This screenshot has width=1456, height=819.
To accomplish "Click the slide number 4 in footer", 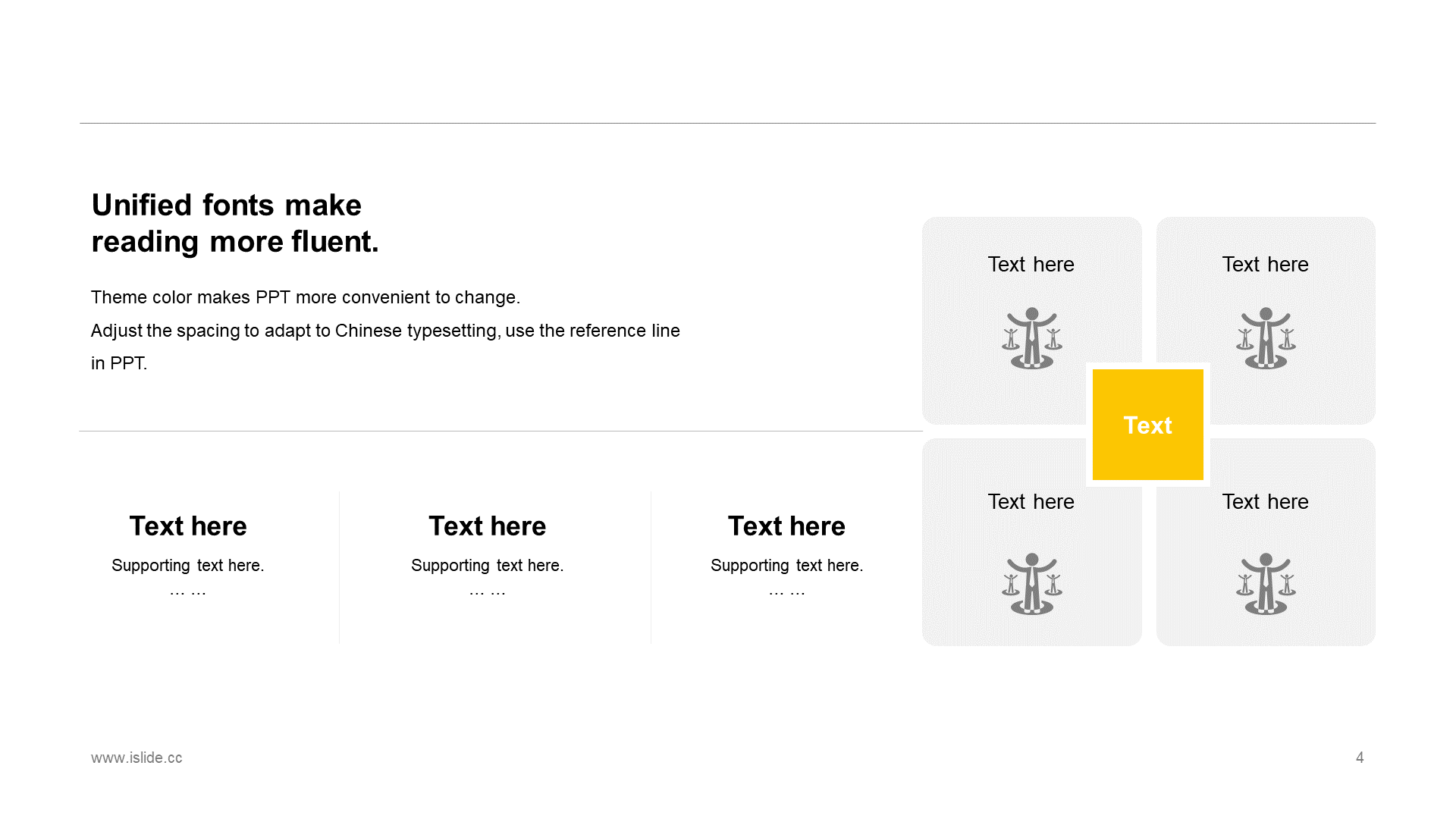I will point(1360,758).
